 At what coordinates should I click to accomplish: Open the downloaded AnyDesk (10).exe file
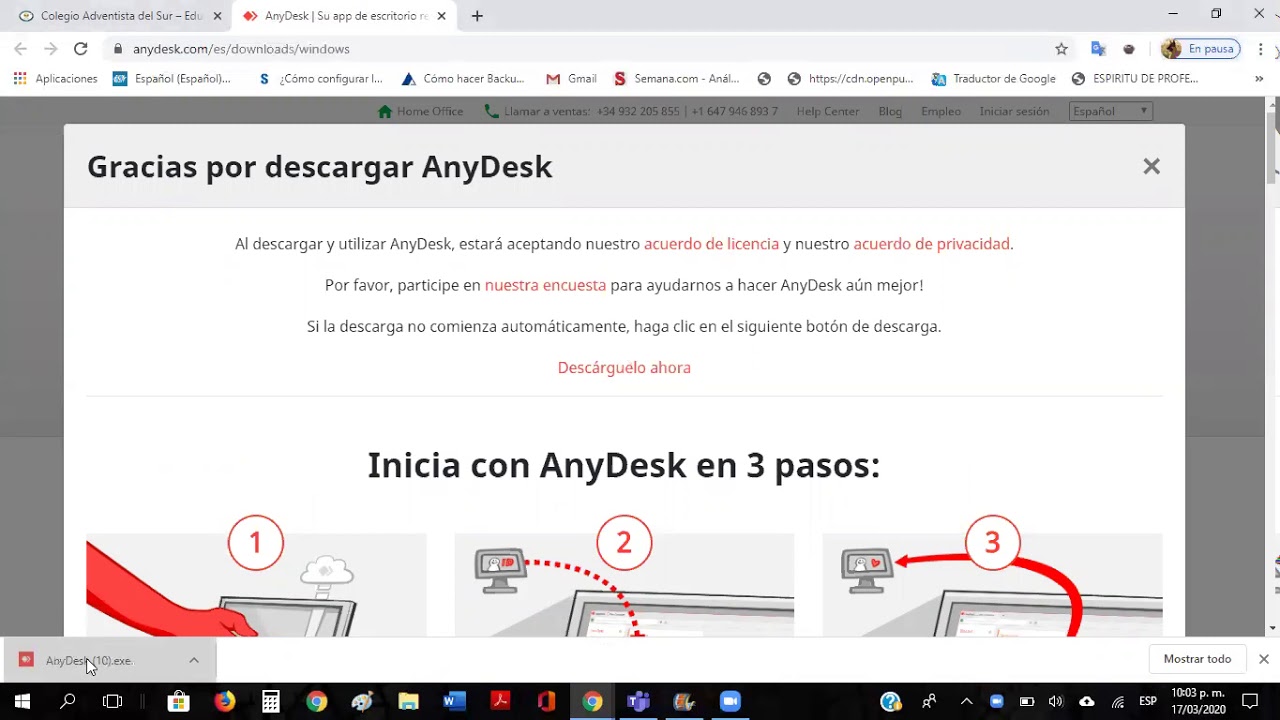click(89, 660)
